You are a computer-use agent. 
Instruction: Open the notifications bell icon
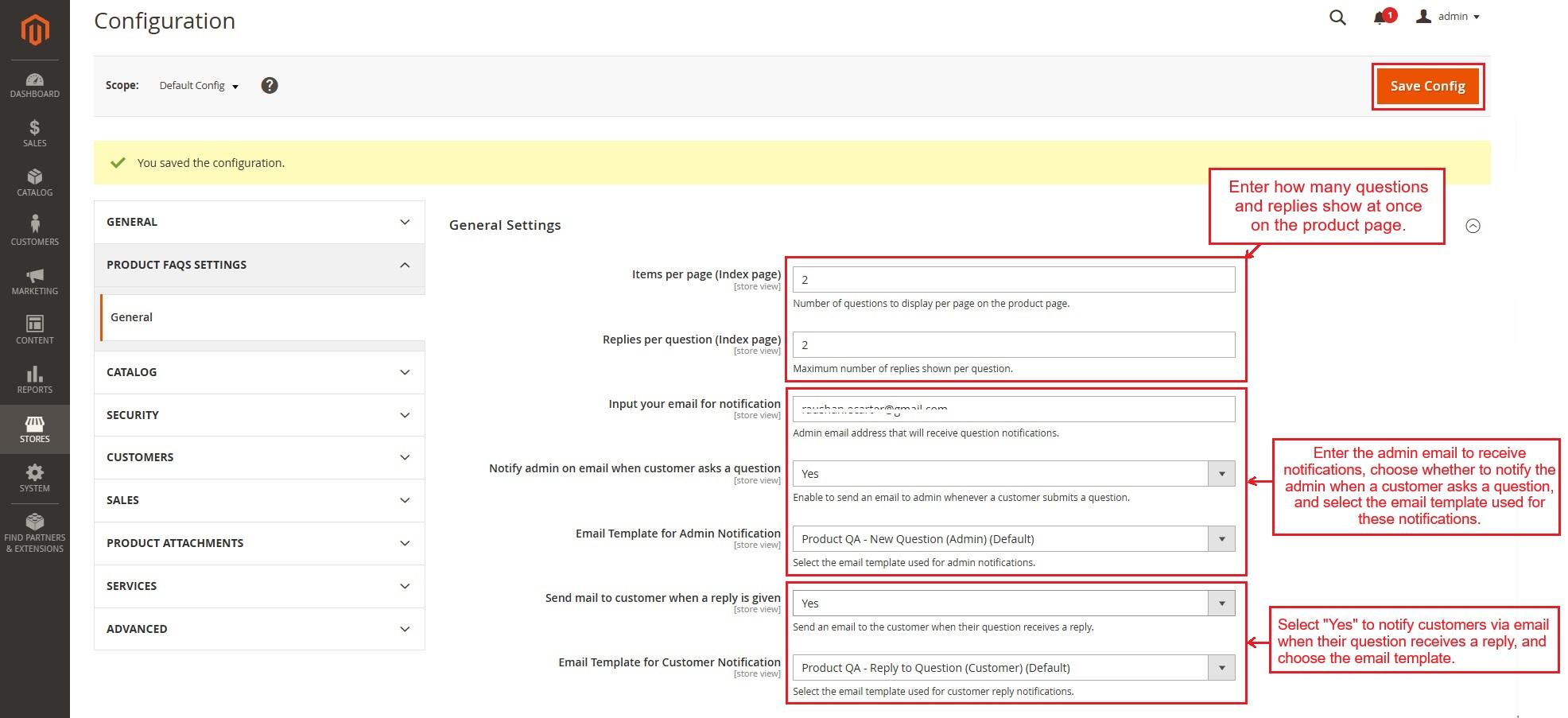[1380, 17]
